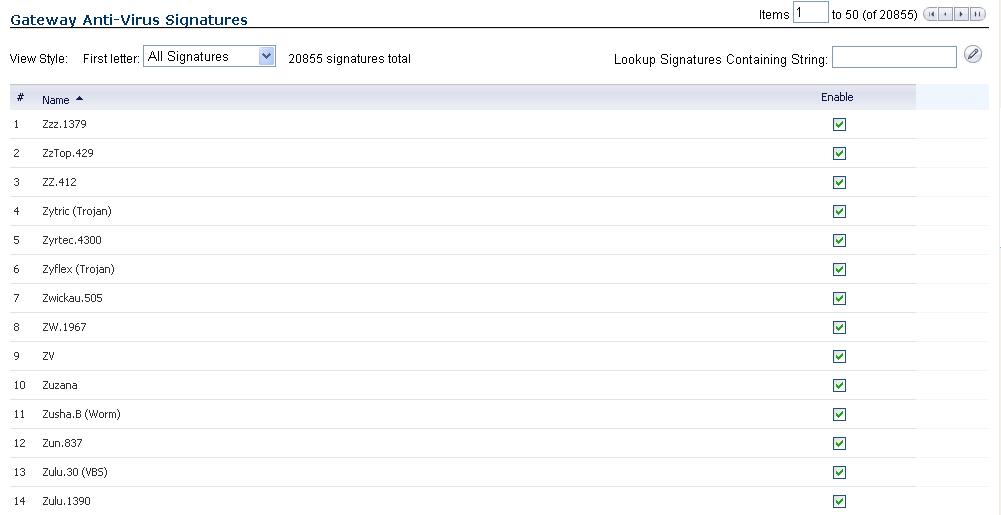Screen dimensions: 1001x515
Task: Sort by the Name column header
Action: 56,100
